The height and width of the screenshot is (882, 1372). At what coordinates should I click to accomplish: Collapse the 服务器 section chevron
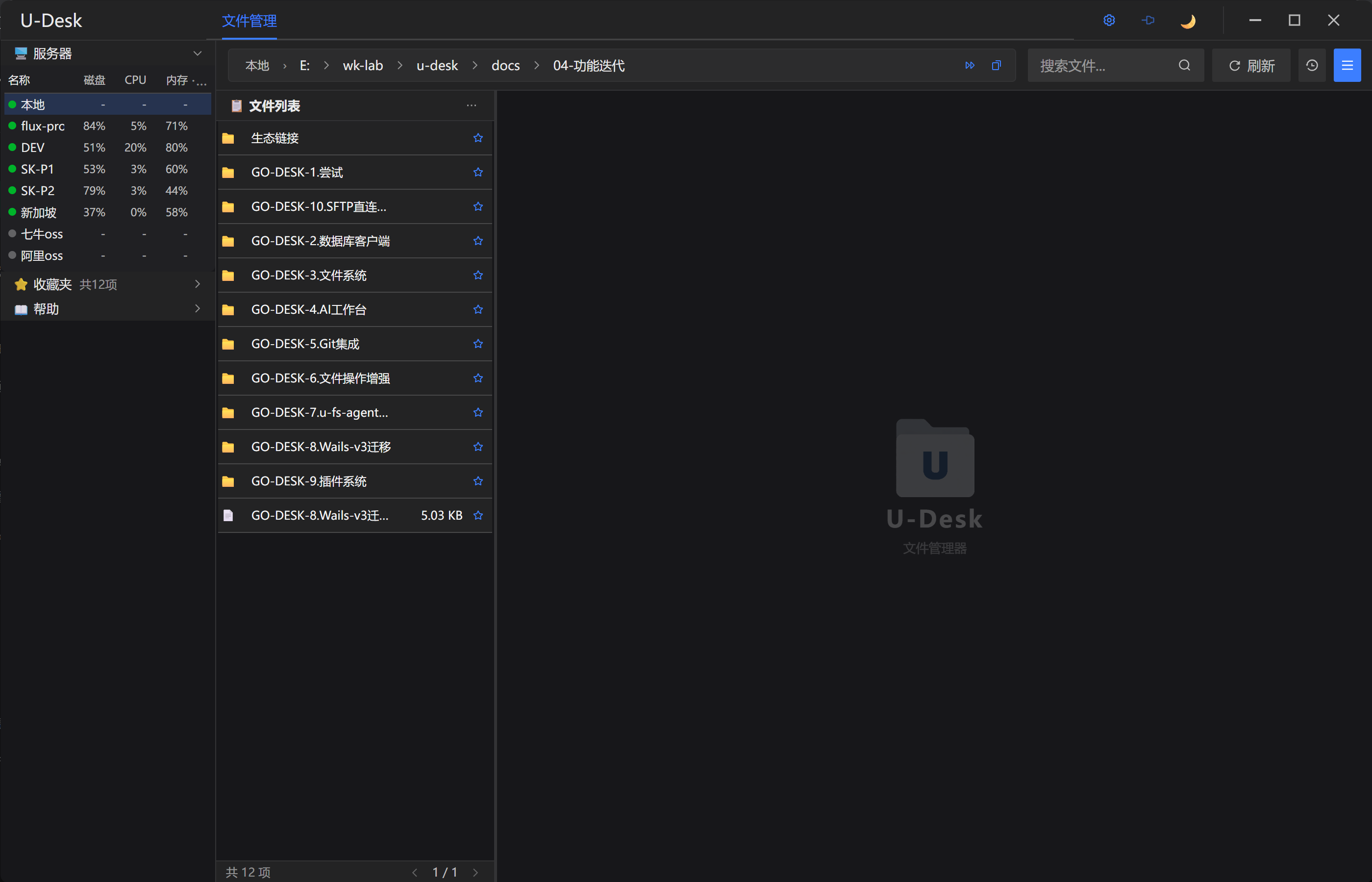click(198, 53)
